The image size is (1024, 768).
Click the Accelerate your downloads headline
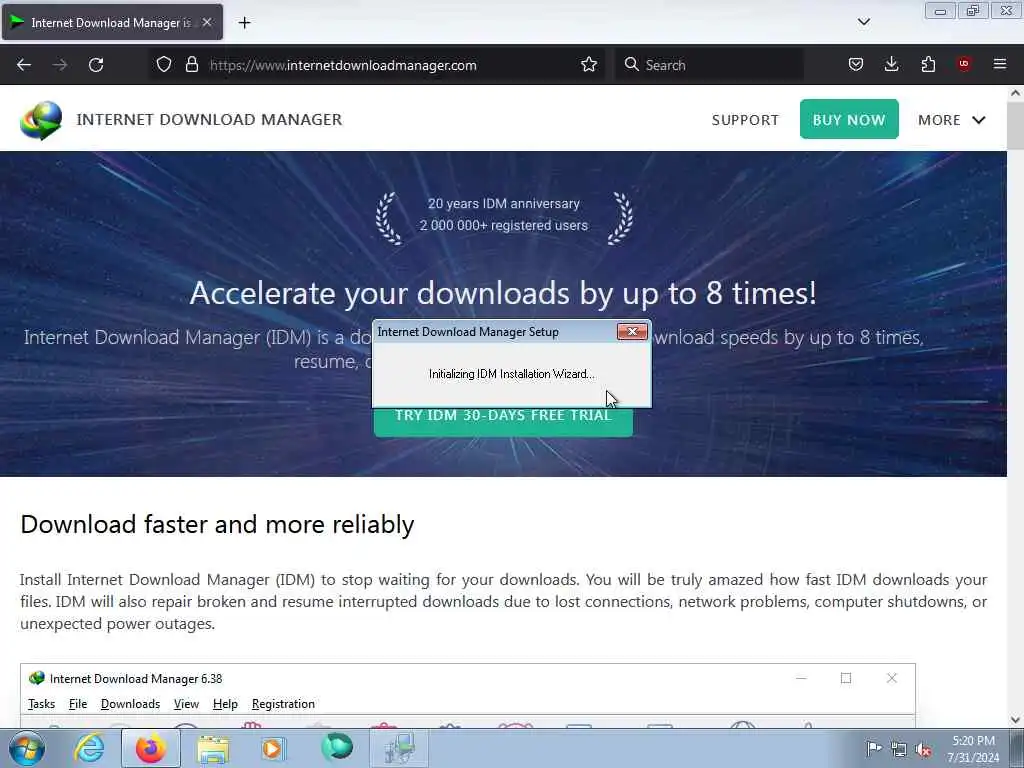click(x=503, y=293)
